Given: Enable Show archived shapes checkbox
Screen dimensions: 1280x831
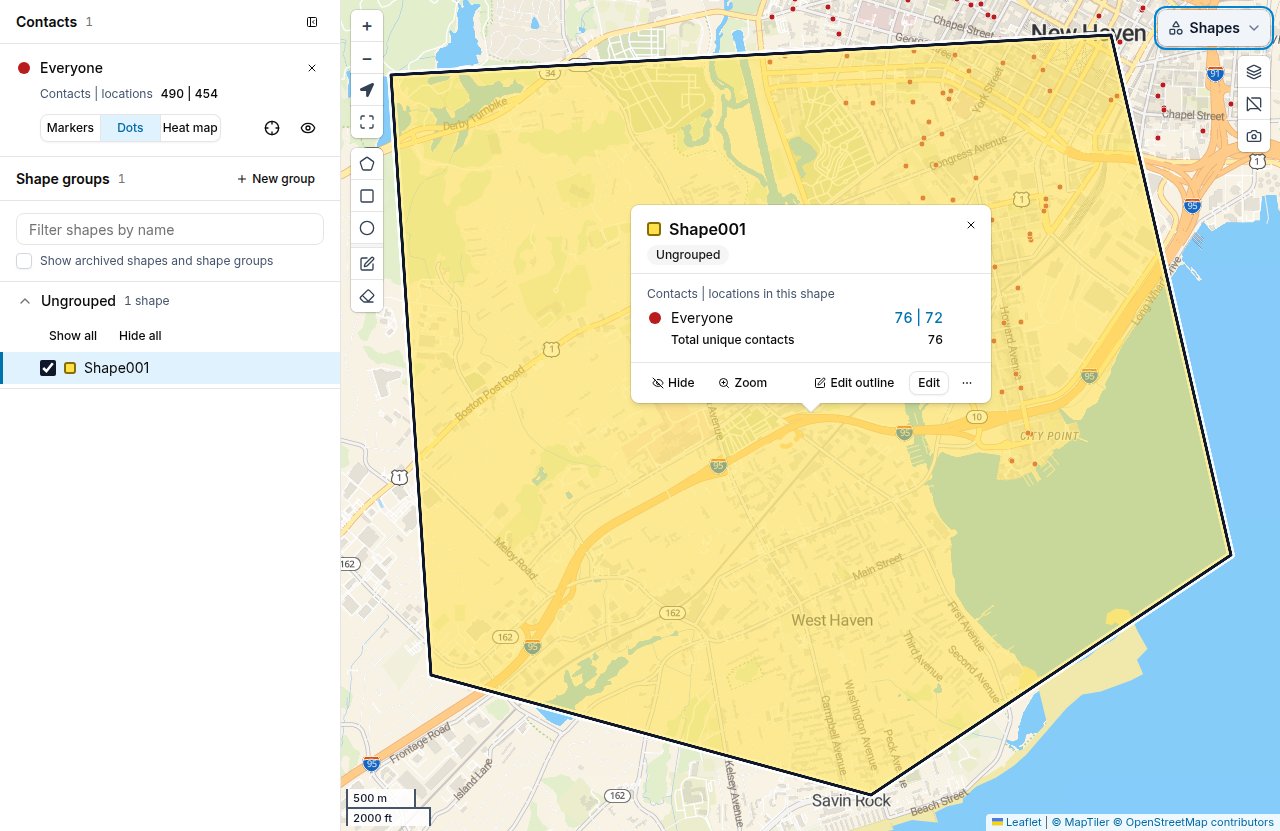Looking at the screenshot, I should coord(24,261).
